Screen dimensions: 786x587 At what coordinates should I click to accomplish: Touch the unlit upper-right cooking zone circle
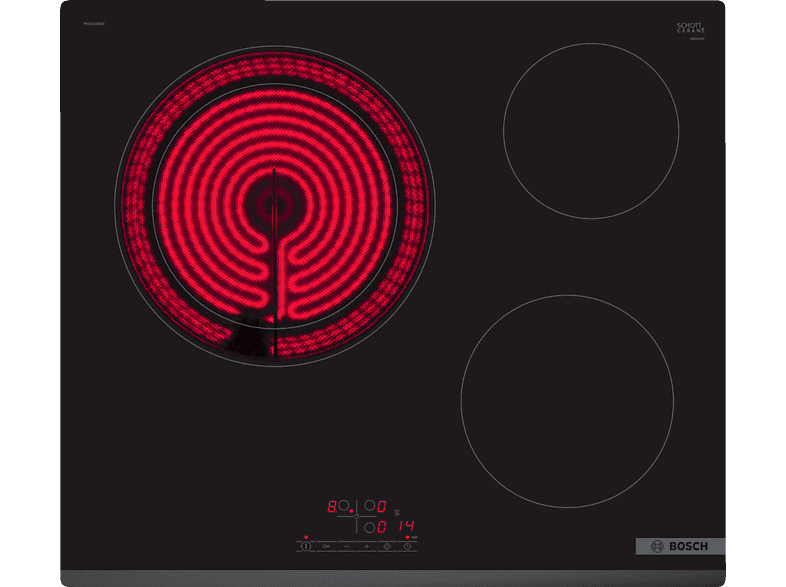tap(591, 131)
